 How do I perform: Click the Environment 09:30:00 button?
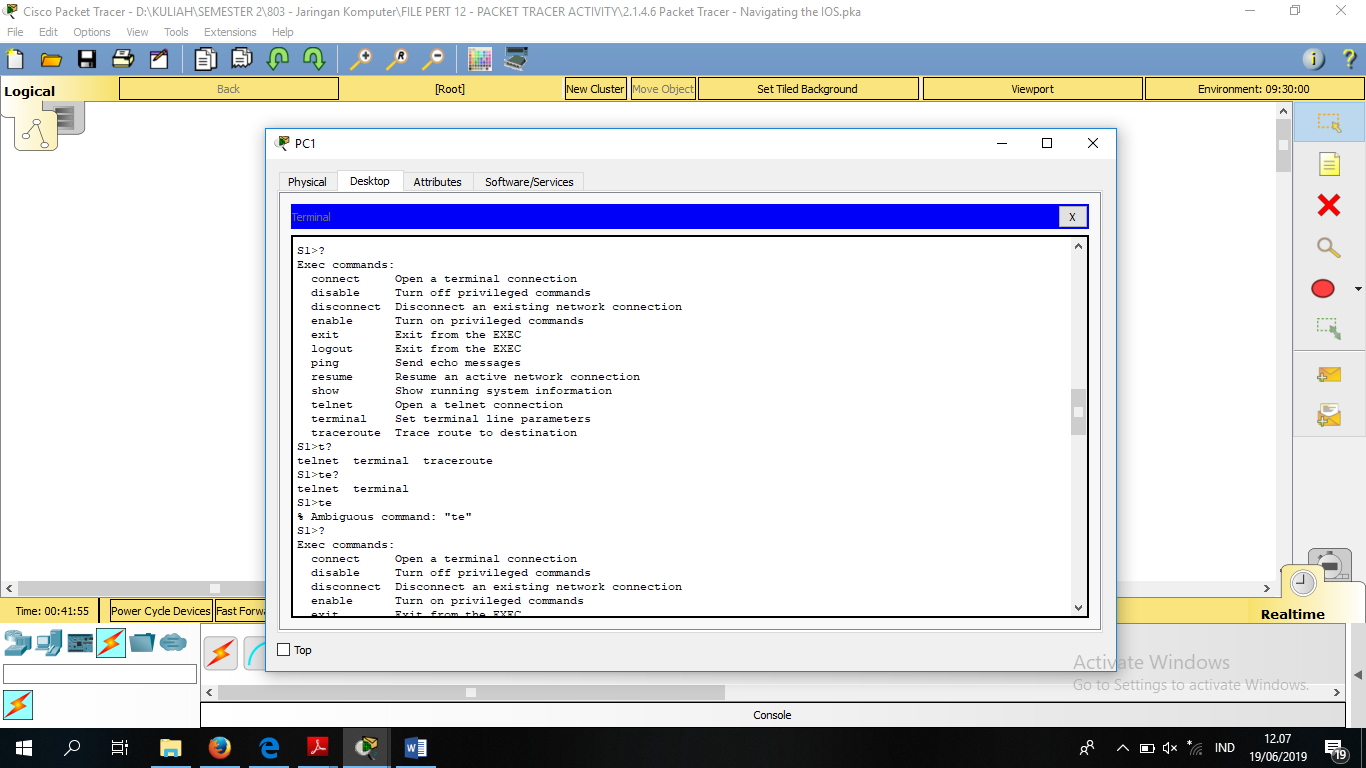point(1253,89)
